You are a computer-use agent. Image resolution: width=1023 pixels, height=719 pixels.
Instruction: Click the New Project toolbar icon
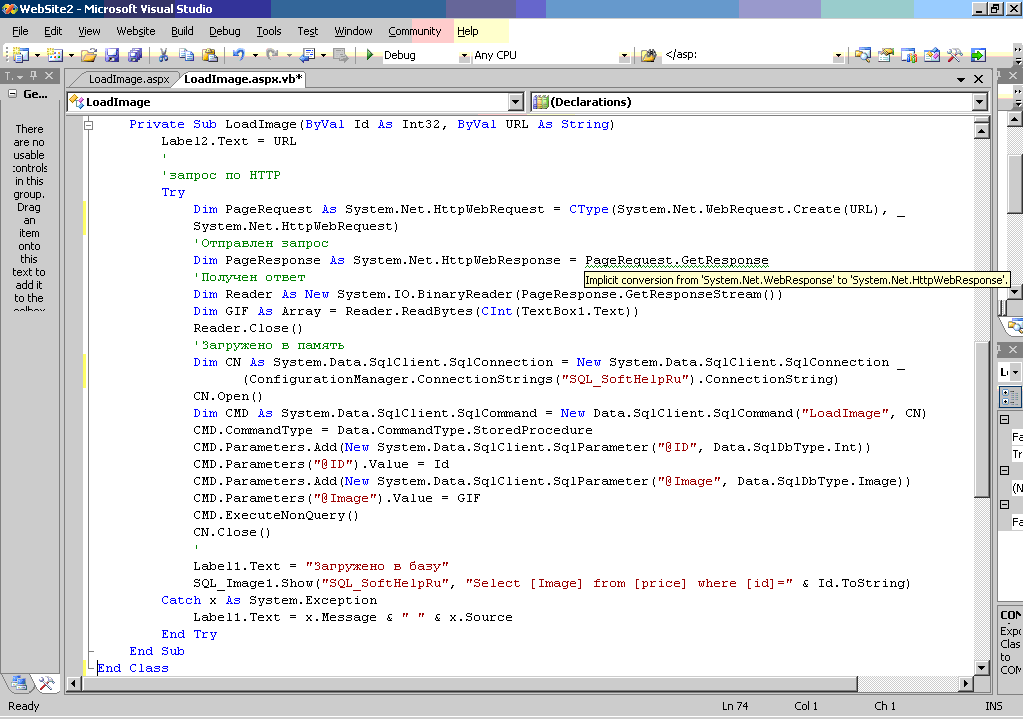click(x=21, y=55)
